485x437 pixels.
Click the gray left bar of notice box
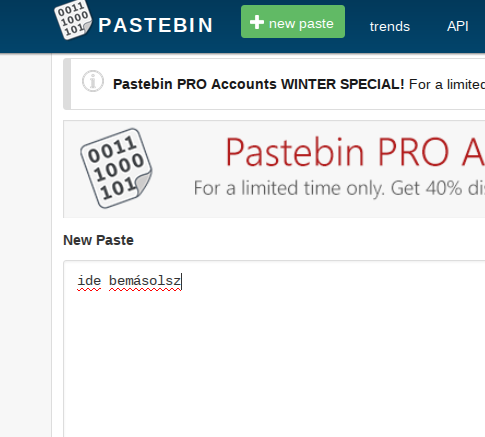pos(67,84)
